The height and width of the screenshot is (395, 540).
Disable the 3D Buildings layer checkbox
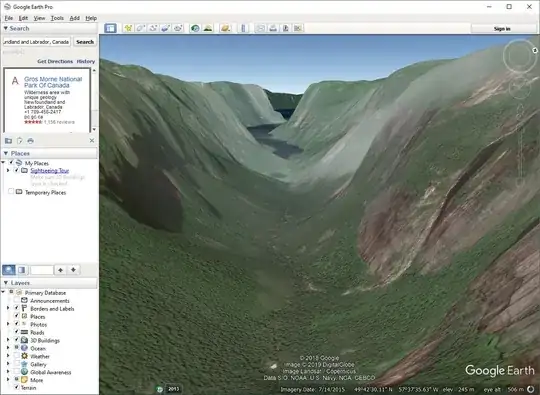coord(16,340)
